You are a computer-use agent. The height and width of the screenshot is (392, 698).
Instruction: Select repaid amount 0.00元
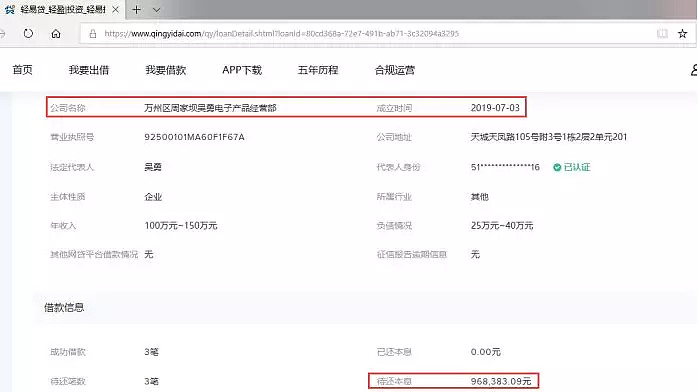click(x=486, y=352)
